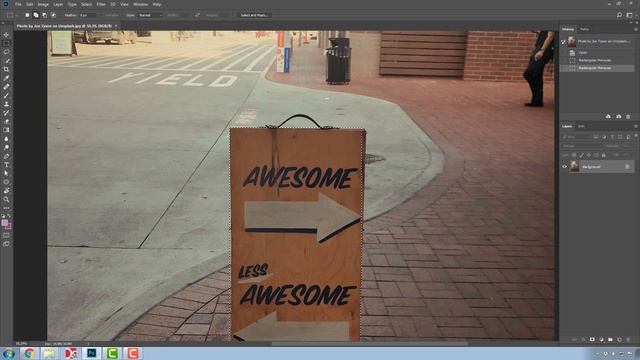Image resolution: width=640 pixels, height=360 pixels.
Task: Select the Zoom tool
Action: pyautogui.click(x=6, y=200)
